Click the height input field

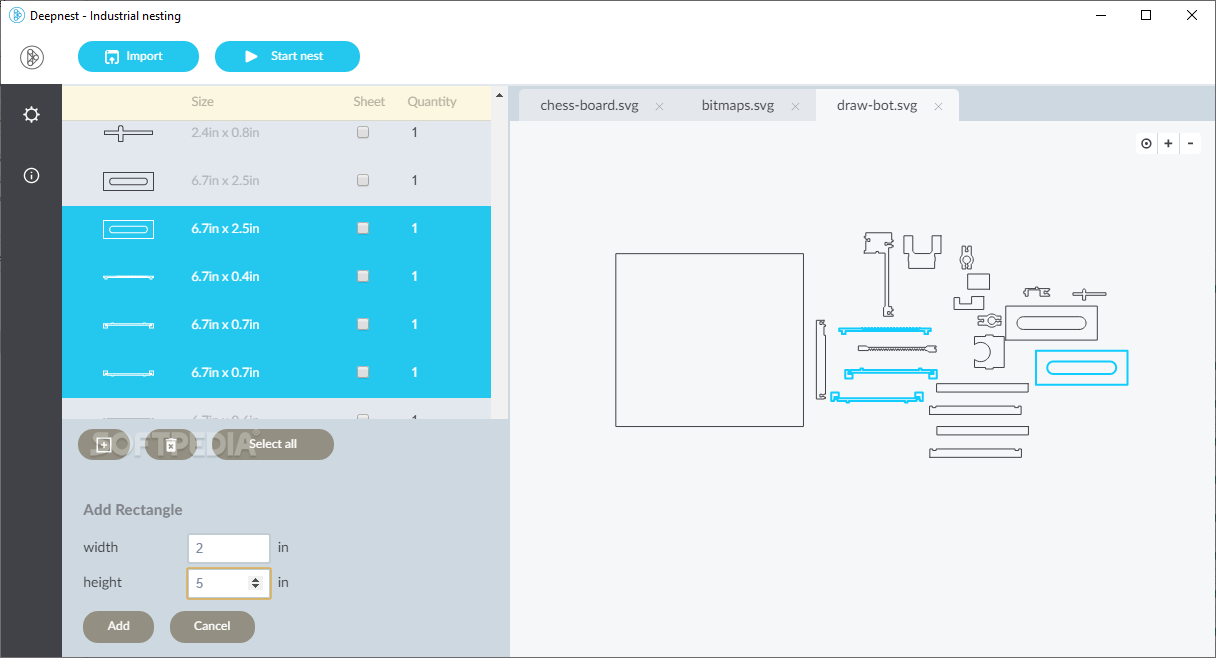229,583
